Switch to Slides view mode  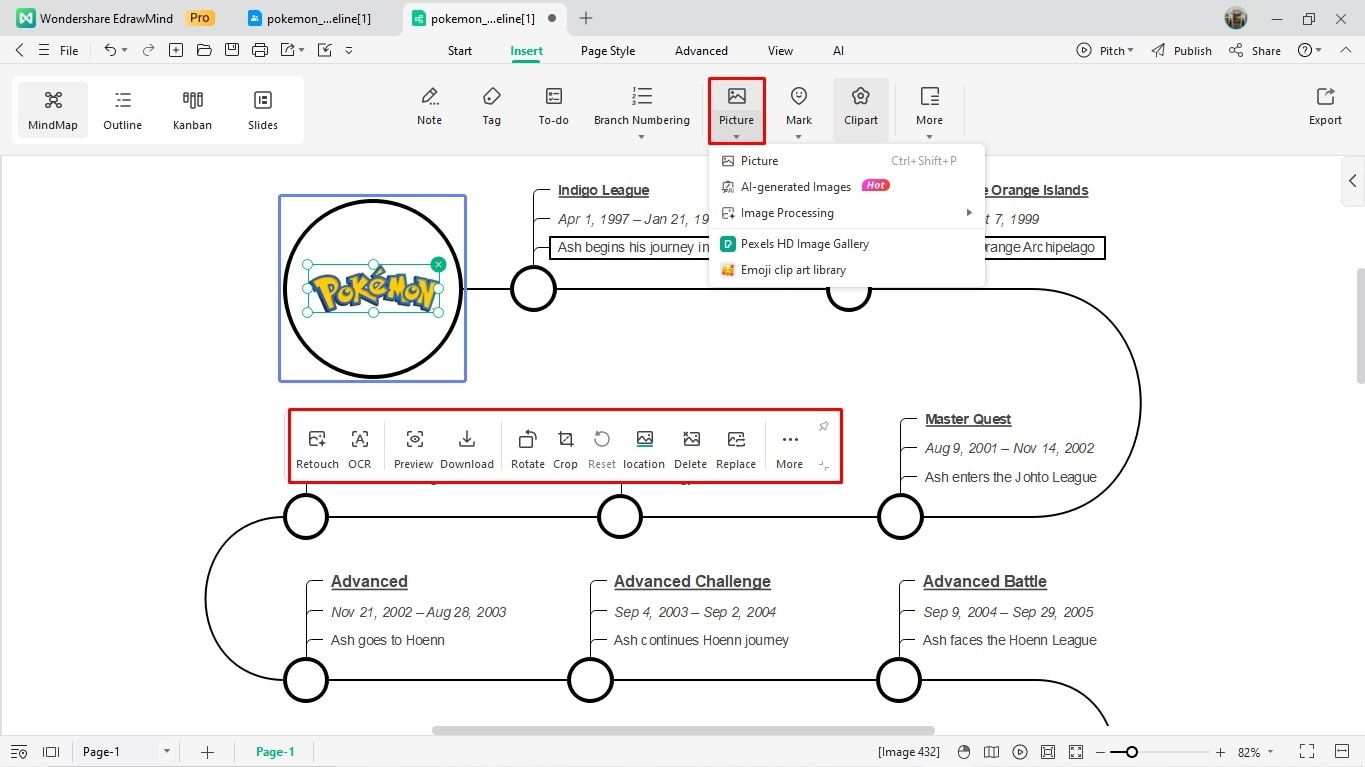tap(263, 110)
